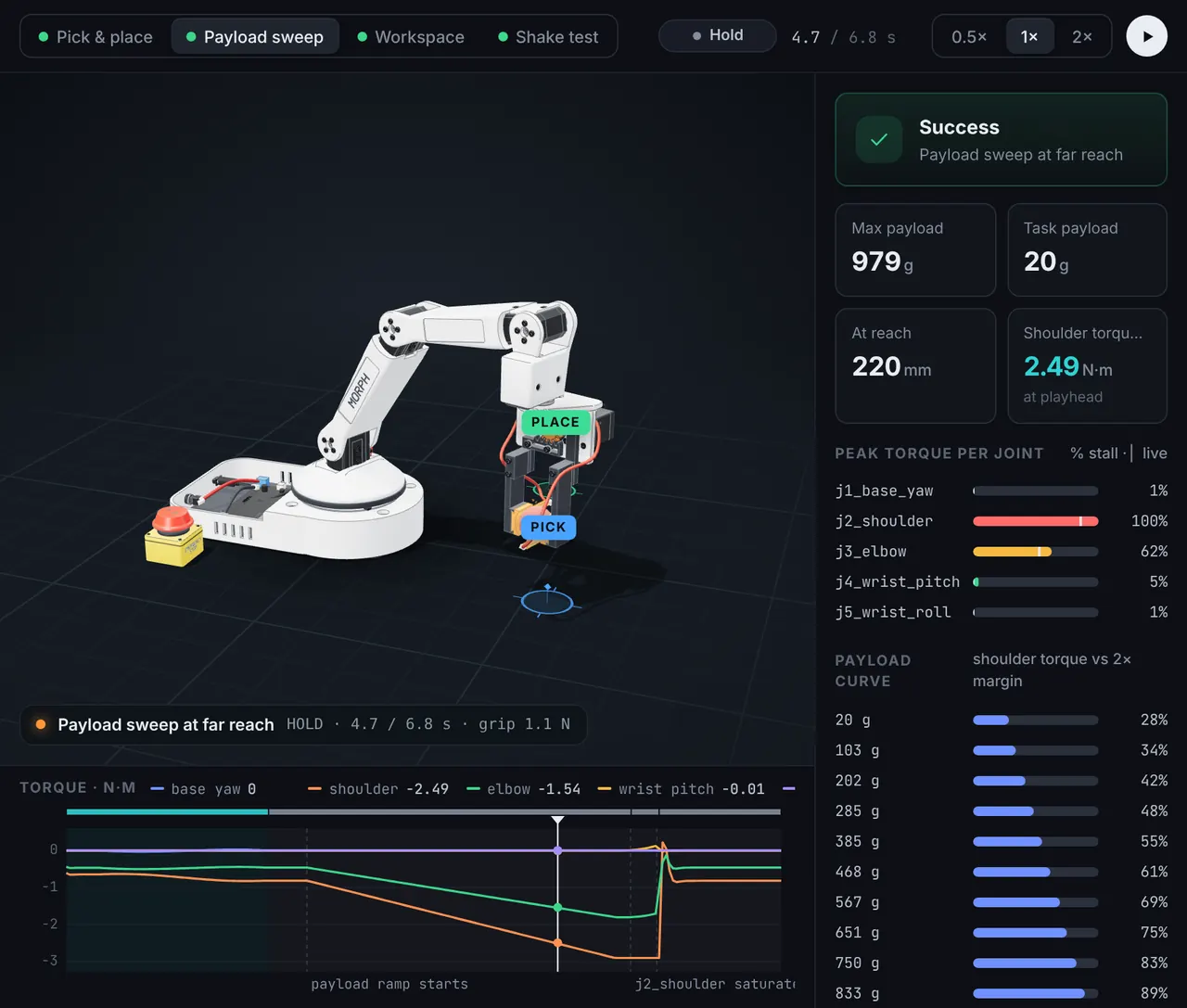Click the timeline playhead handle
Image resolution: width=1187 pixels, height=1008 pixels.
557,821
